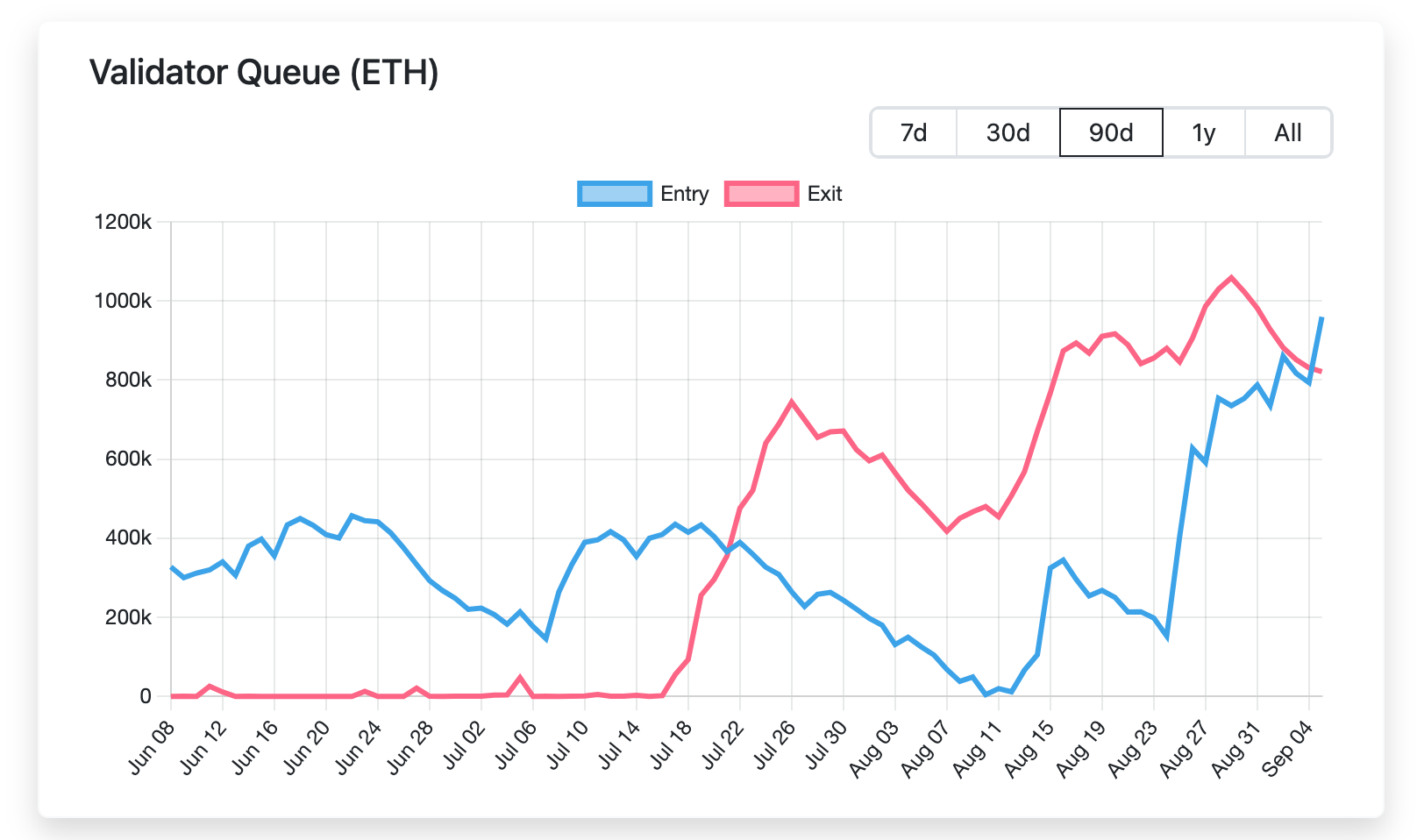Select the 30d time range

pos(1008,132)
